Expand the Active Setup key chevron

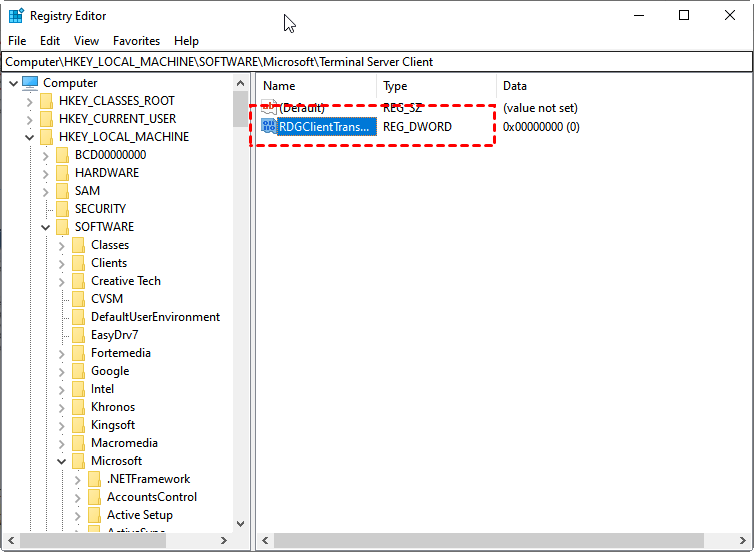[x=77, y=515]
